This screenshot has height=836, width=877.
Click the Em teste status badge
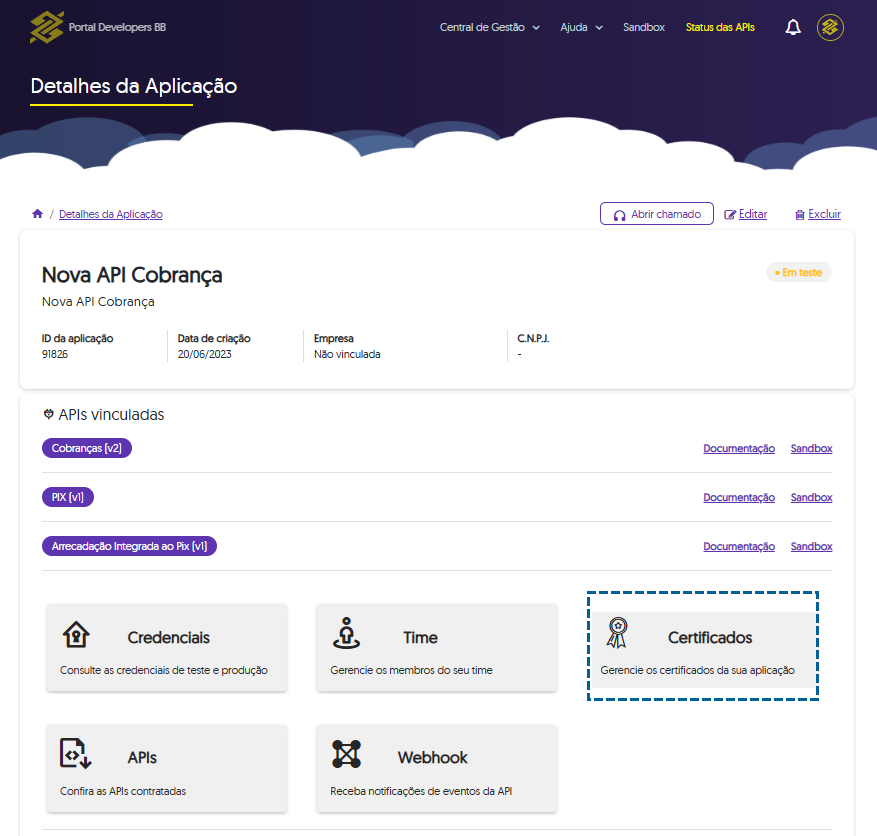pos(799,272)
